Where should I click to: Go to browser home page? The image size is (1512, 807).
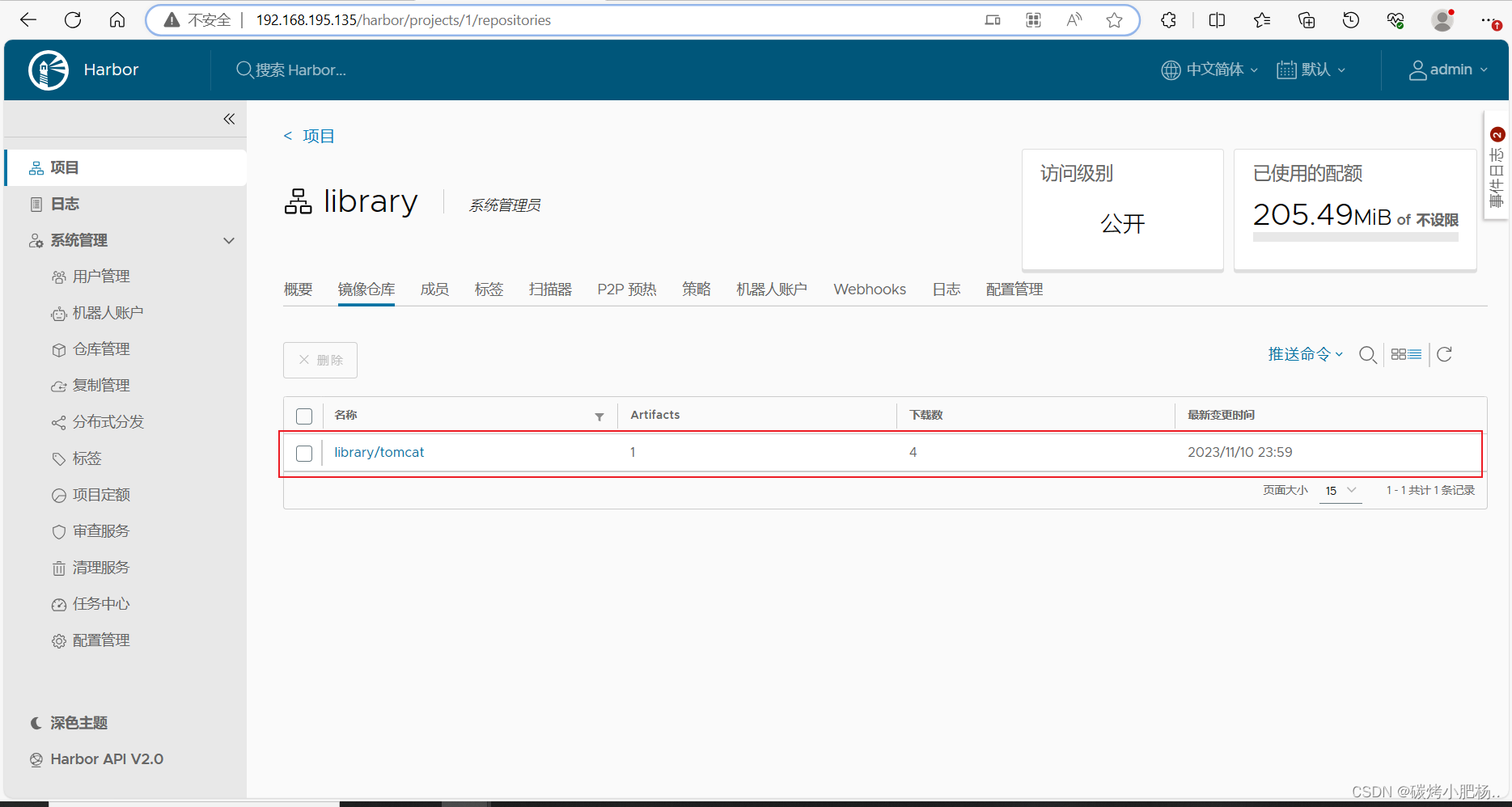click(117, 20)
